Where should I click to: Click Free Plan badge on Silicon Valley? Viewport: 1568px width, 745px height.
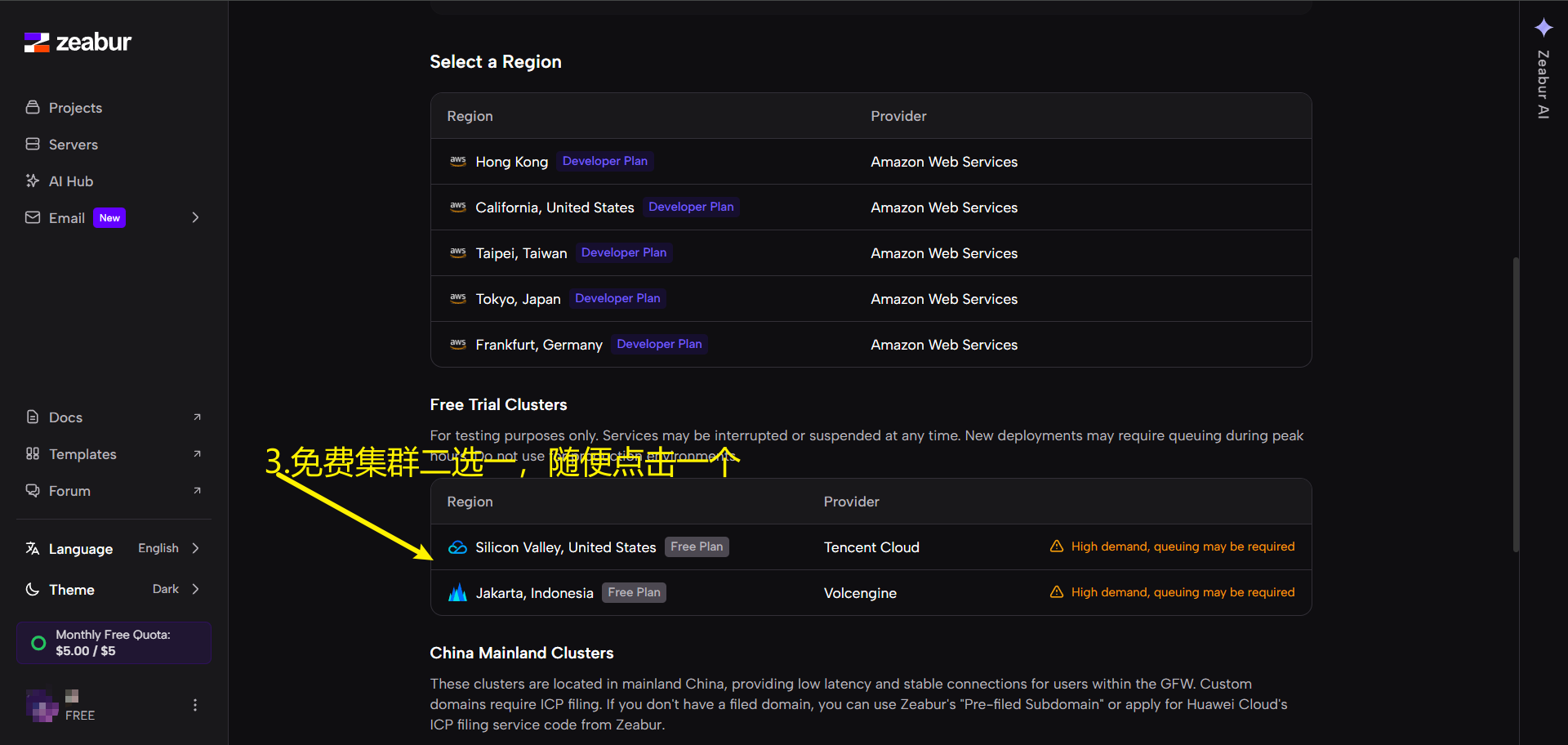point(697,546)
